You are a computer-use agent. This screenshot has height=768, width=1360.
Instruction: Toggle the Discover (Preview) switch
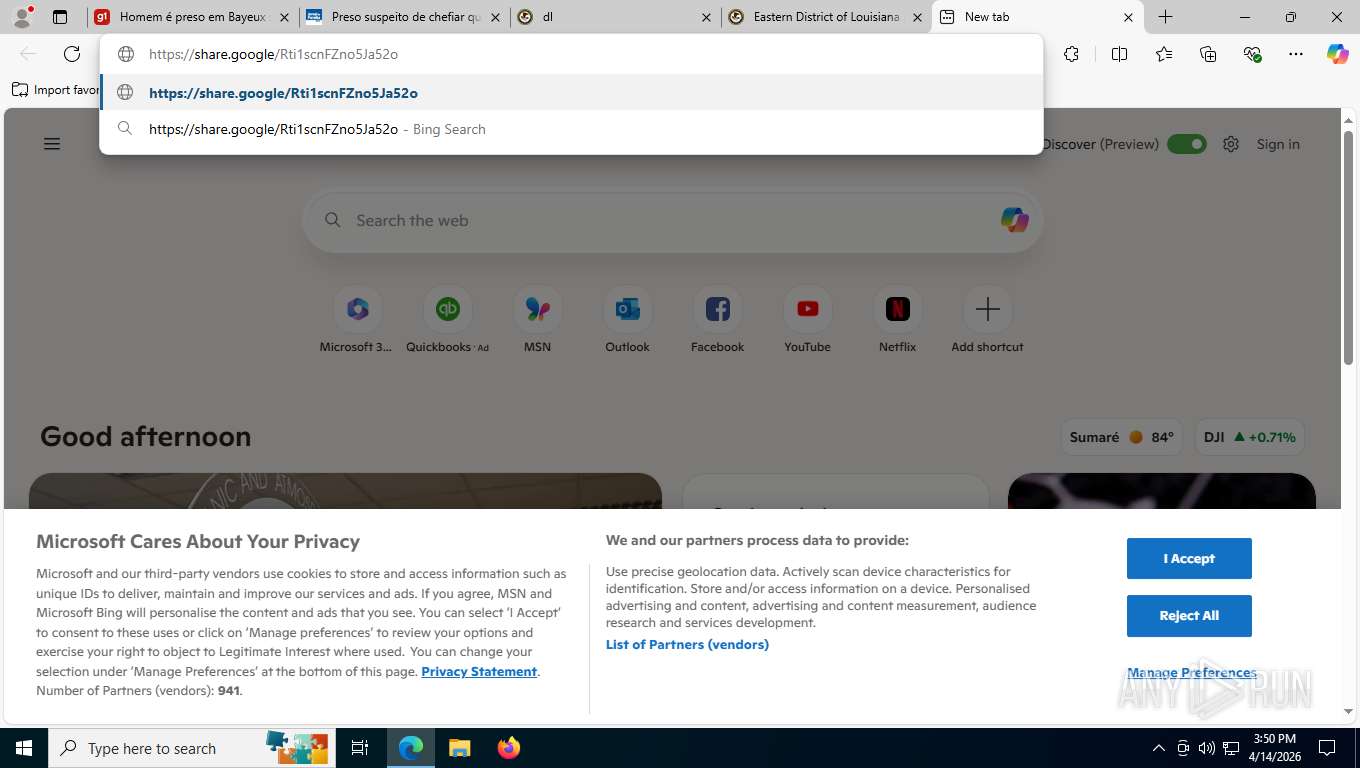(x=1186, y=144)
